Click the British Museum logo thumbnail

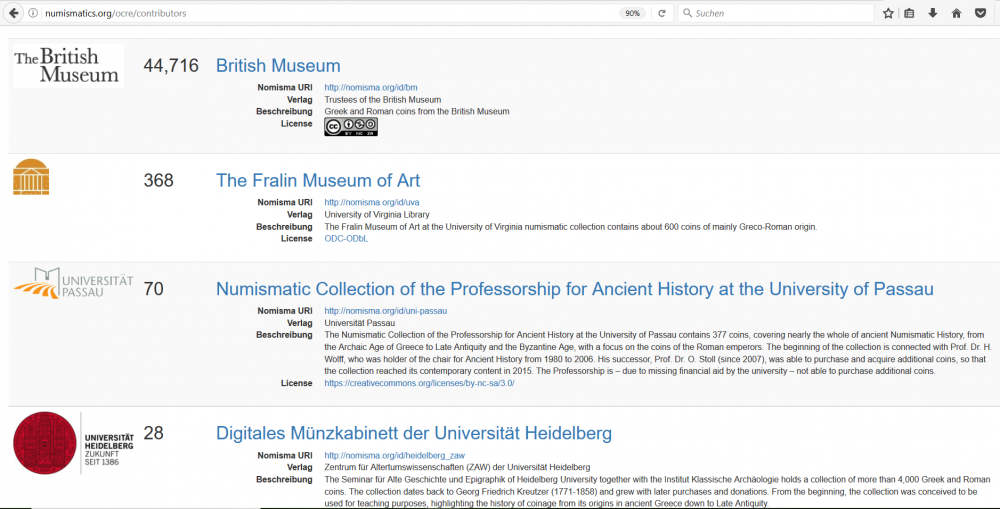(x=67, y=66)
